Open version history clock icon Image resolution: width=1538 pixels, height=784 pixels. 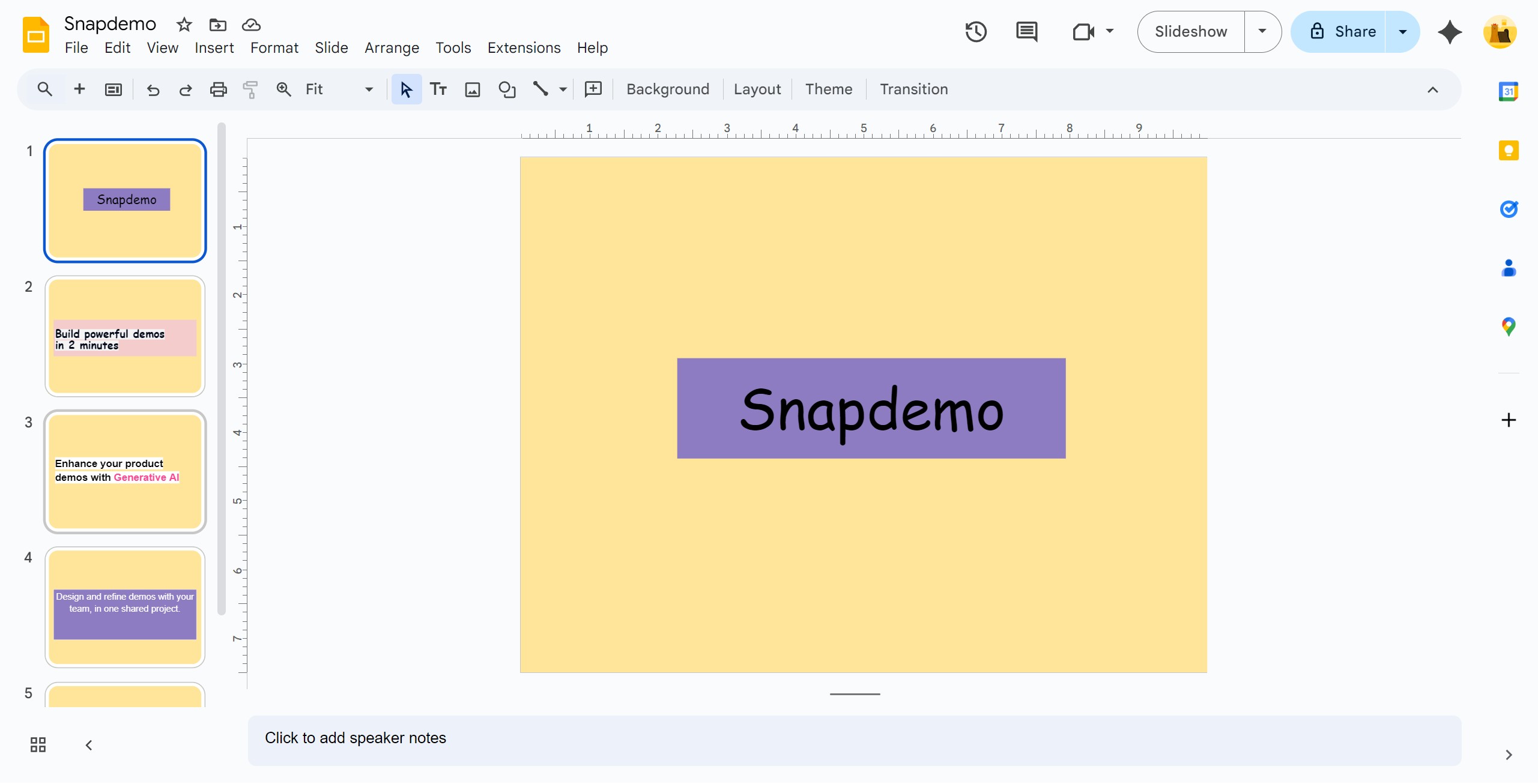(976, 32)
